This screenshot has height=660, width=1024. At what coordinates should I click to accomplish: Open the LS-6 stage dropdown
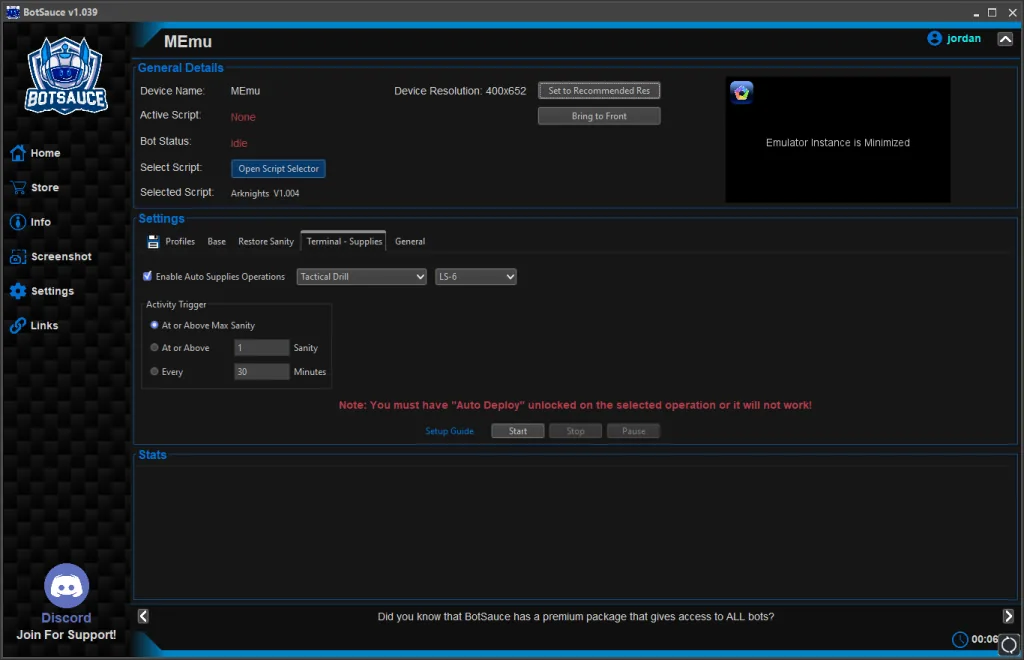click(475, 277)
